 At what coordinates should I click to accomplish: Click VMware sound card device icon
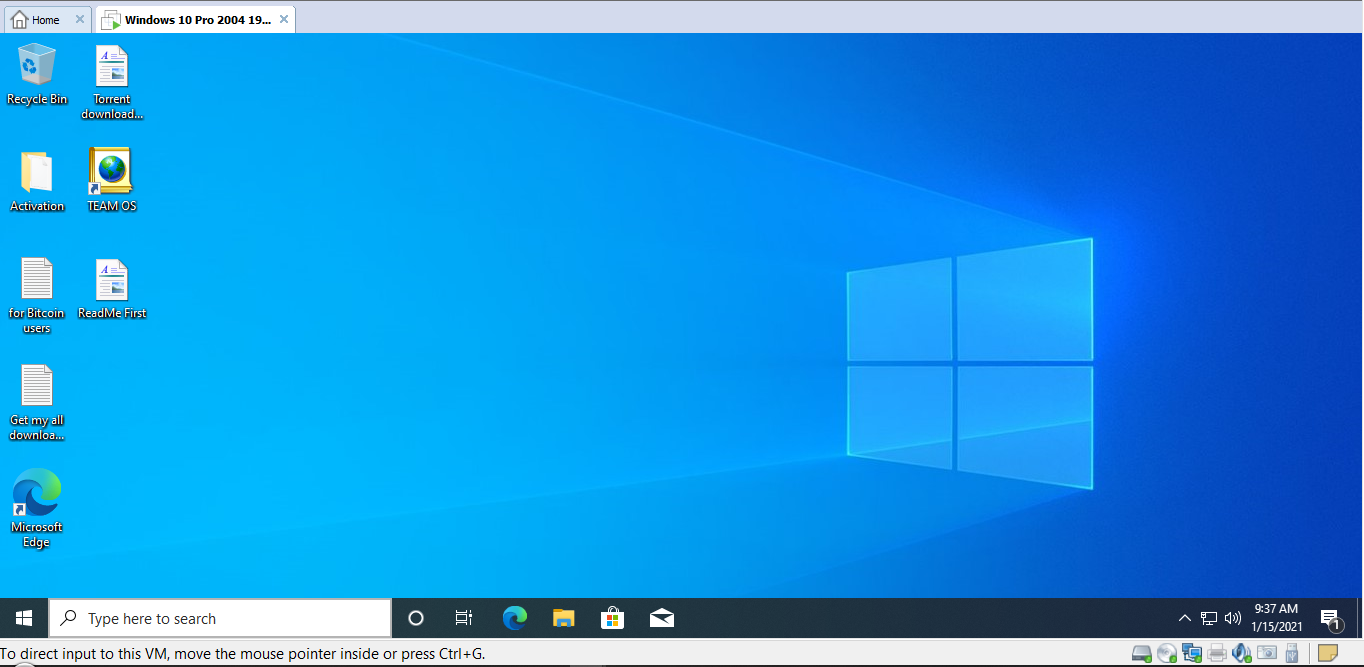pyautogui.click(x=1242, y=653)
